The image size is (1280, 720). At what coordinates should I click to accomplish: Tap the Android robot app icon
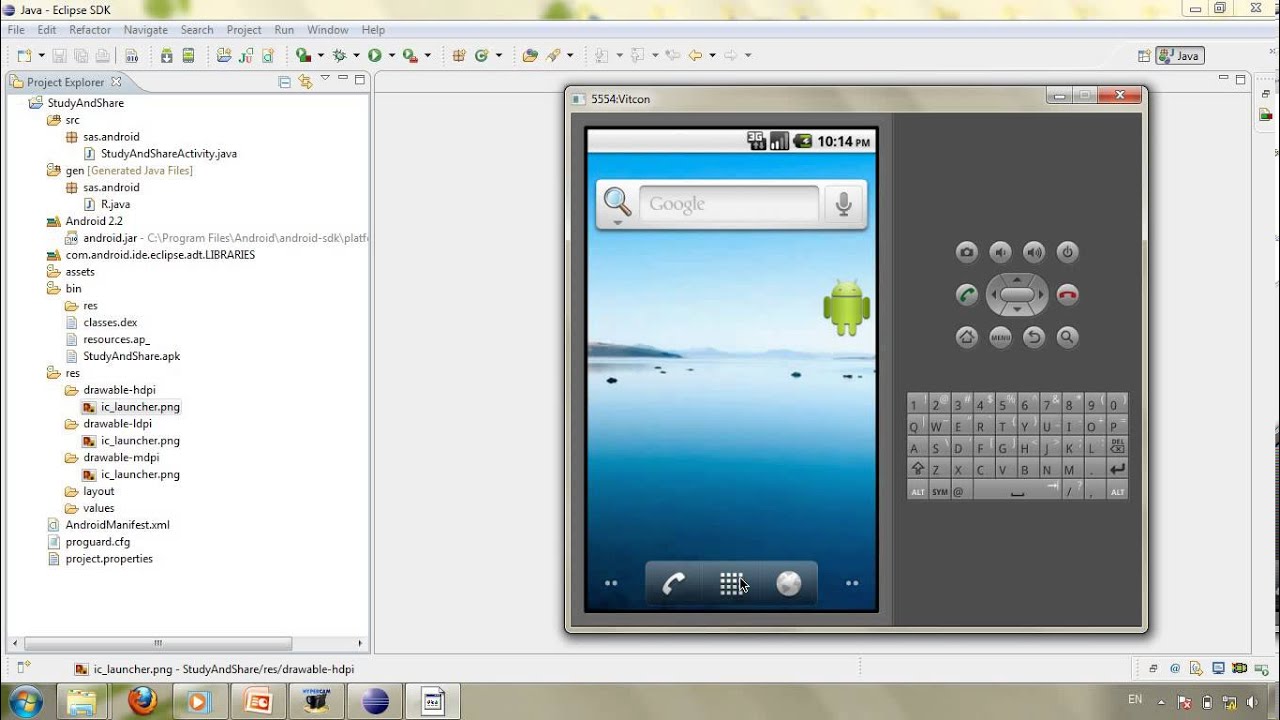[x=846, y=307]
